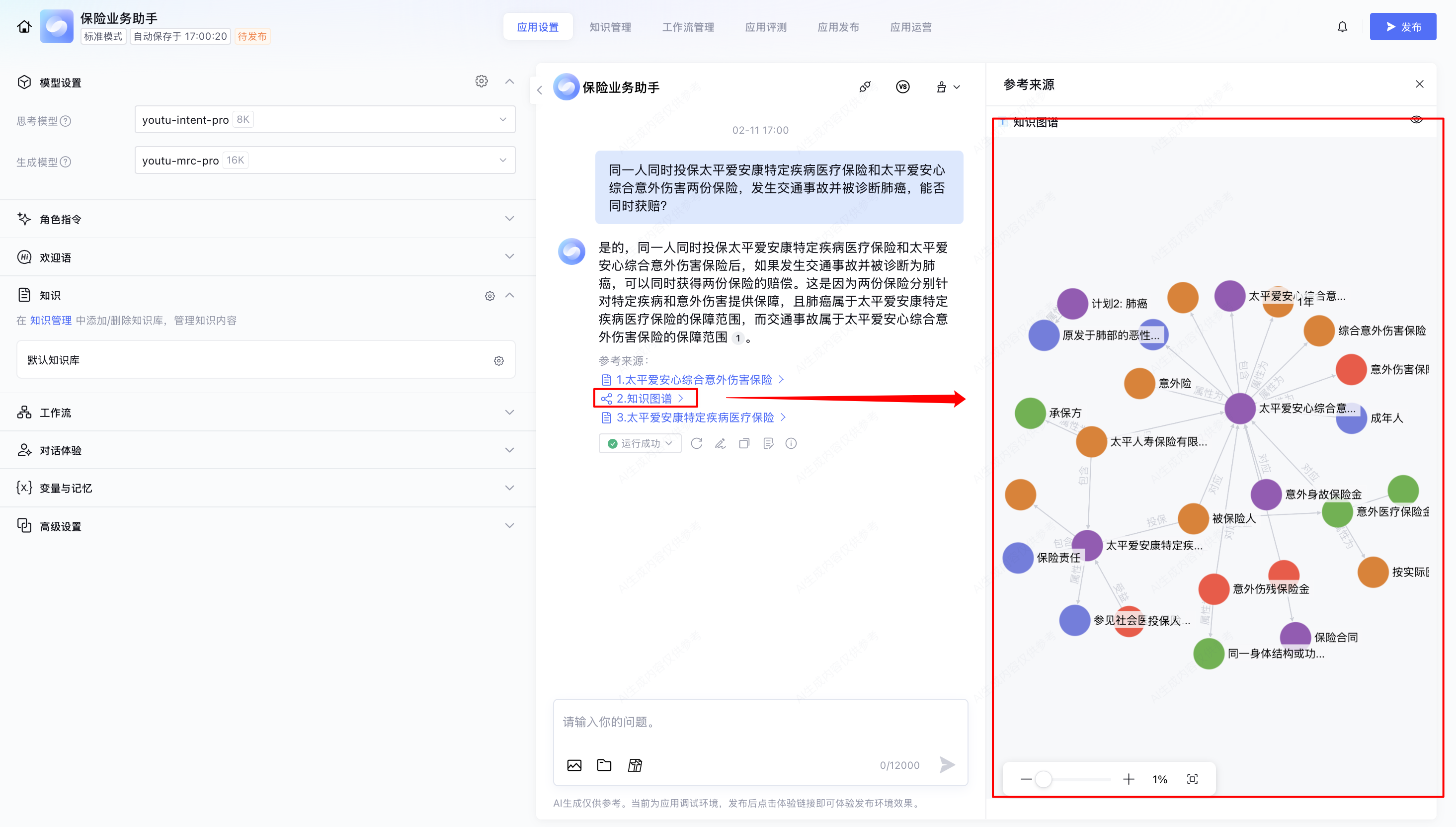Click the home icon

pyautogui.click(x=24, y=27)
